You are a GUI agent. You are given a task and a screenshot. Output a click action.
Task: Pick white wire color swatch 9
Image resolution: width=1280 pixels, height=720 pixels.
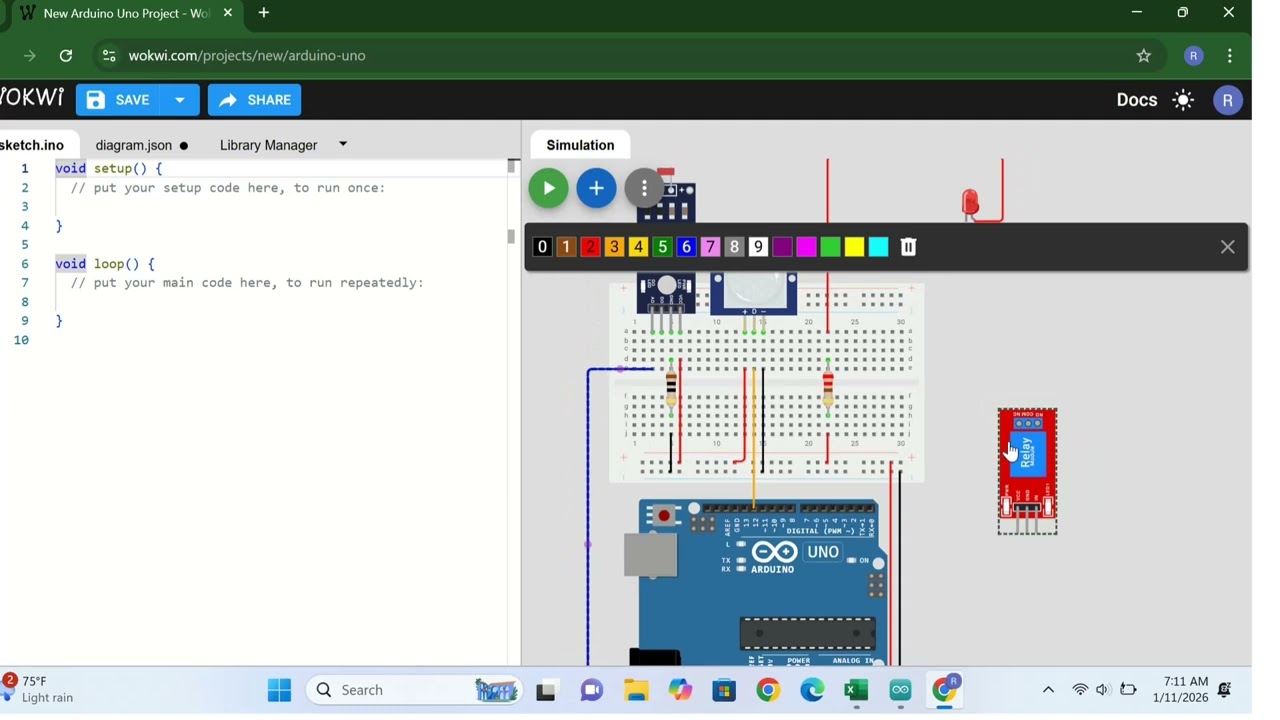tap(758, 247)
